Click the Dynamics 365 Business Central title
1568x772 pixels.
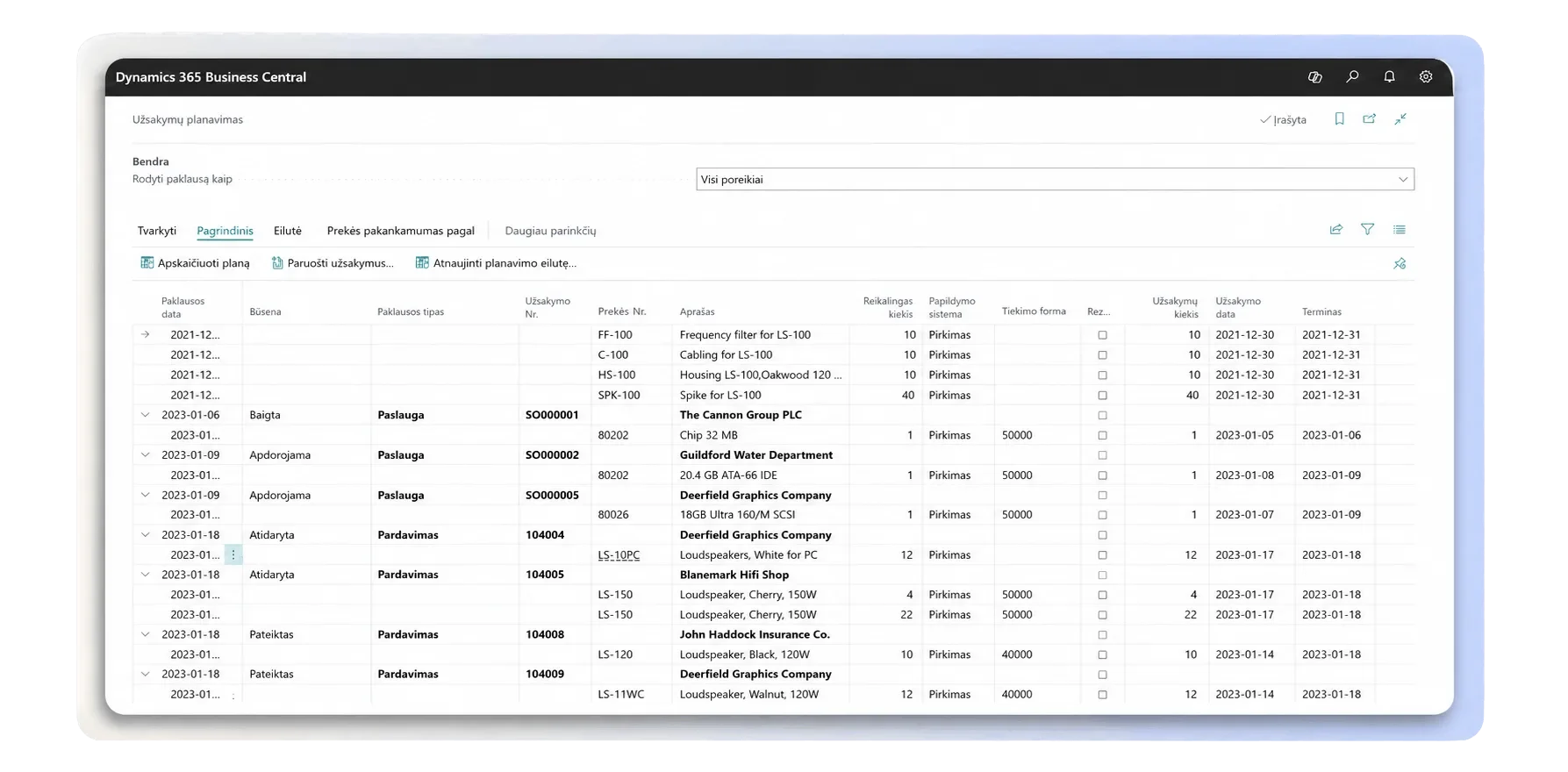(211, 77)
